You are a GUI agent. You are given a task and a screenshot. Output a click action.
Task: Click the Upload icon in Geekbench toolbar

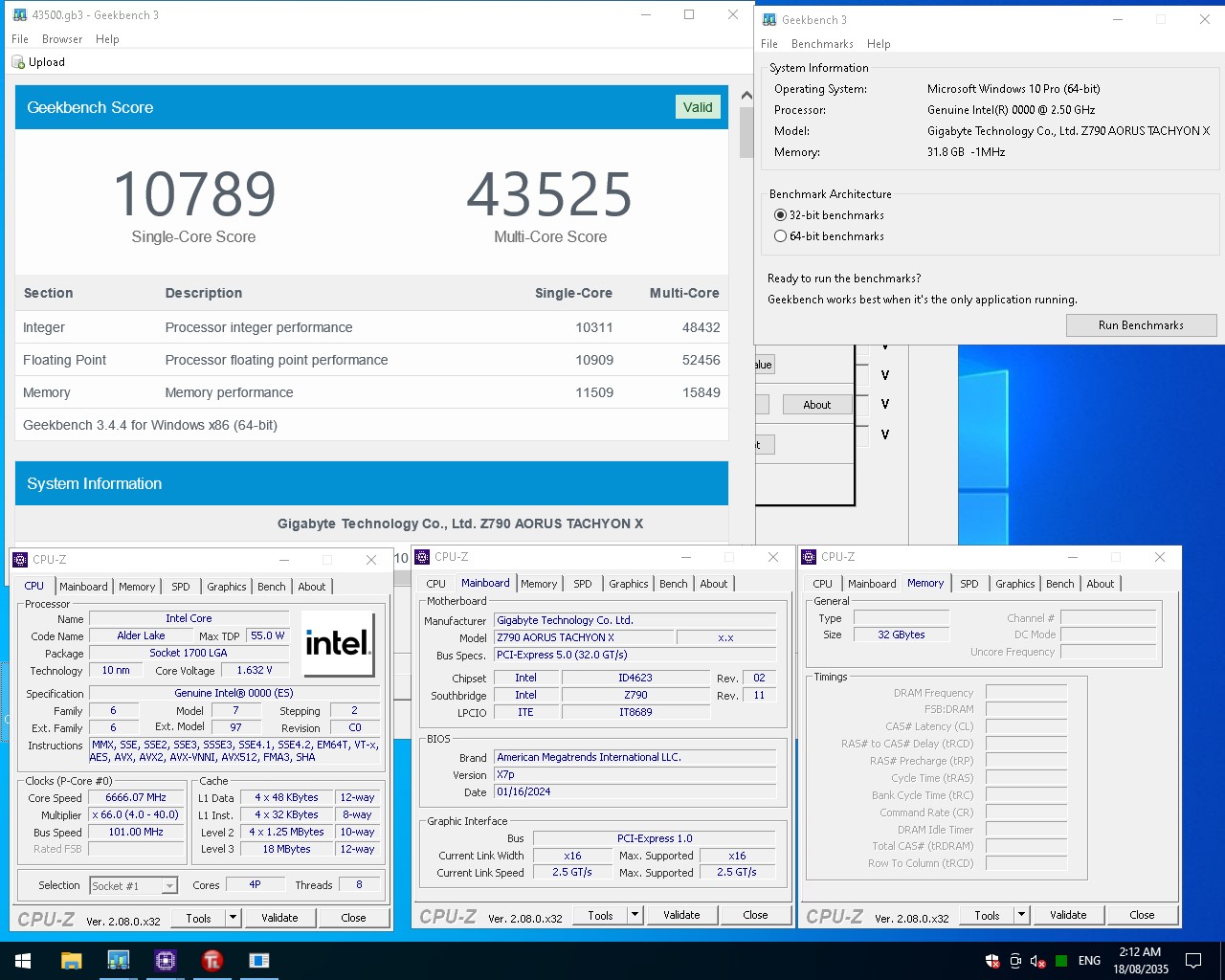click(x=18, y=62)
